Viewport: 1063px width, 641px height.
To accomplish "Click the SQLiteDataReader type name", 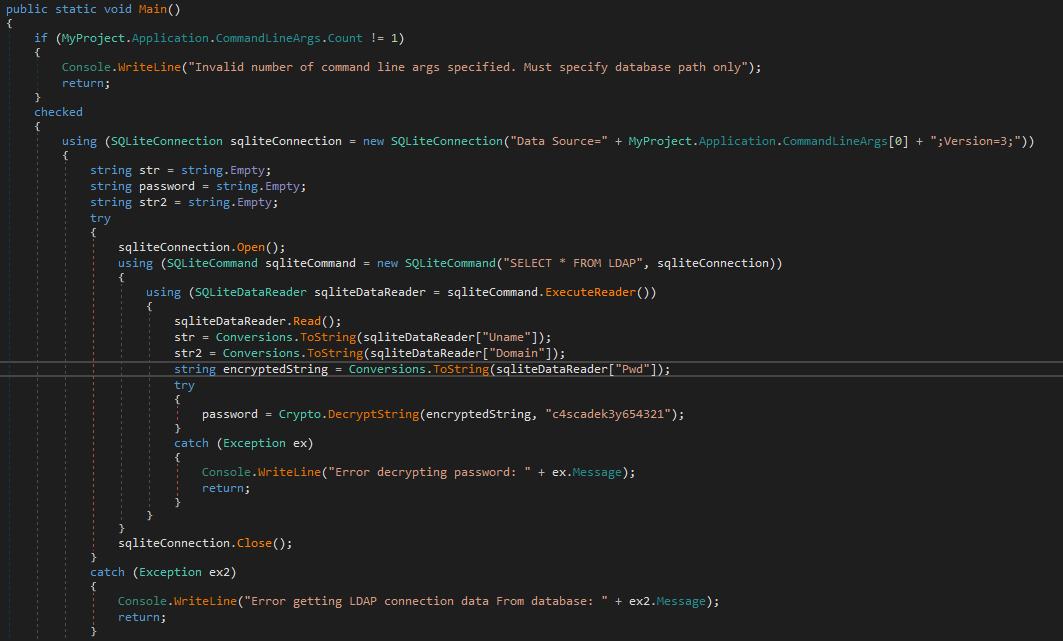I will point(251,292).
